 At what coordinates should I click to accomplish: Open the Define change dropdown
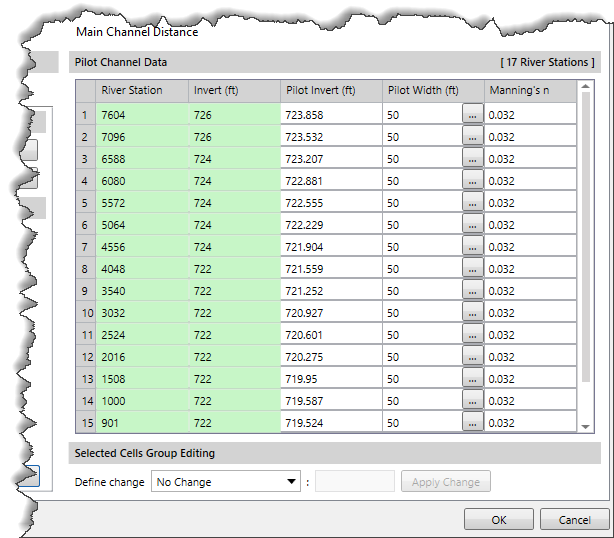tap(226, 481)
